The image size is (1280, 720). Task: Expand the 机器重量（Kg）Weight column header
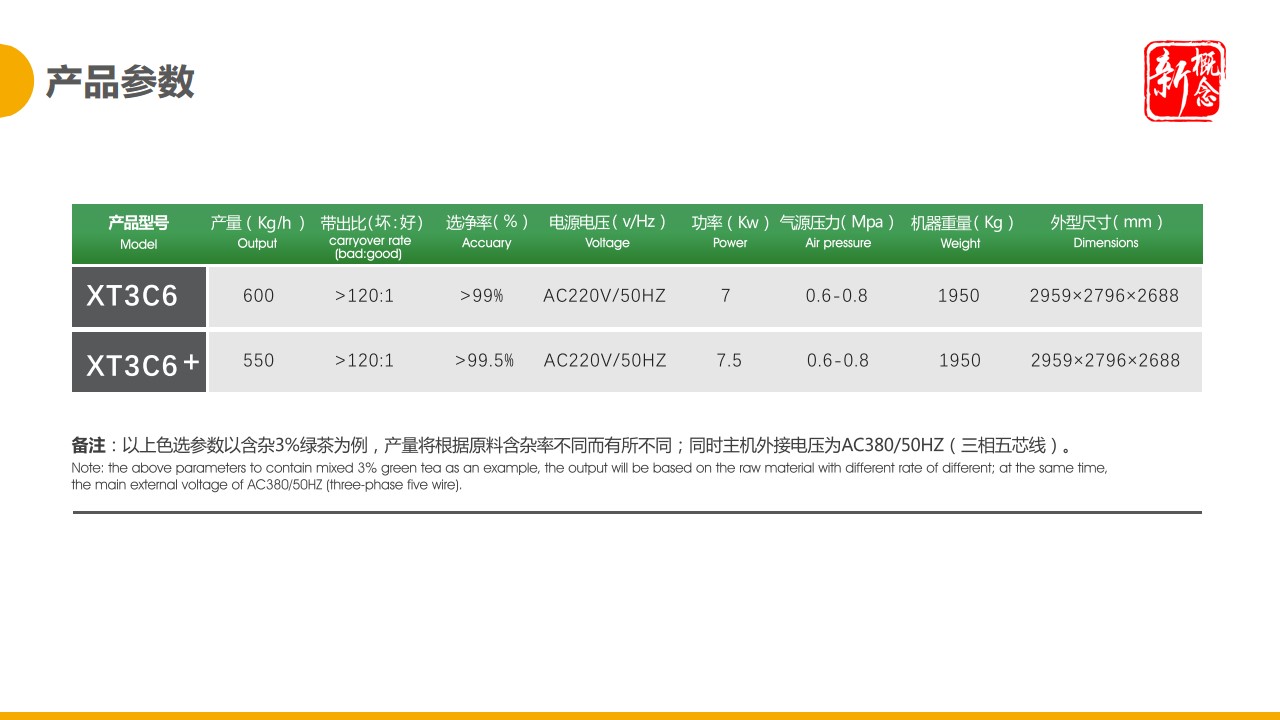959,233
